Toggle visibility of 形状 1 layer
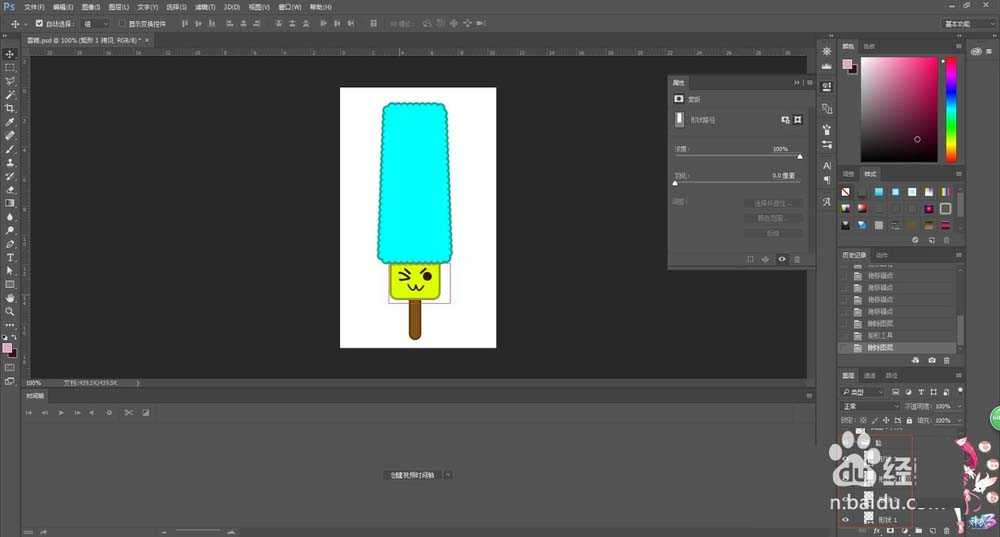 (x=846, y=520)
